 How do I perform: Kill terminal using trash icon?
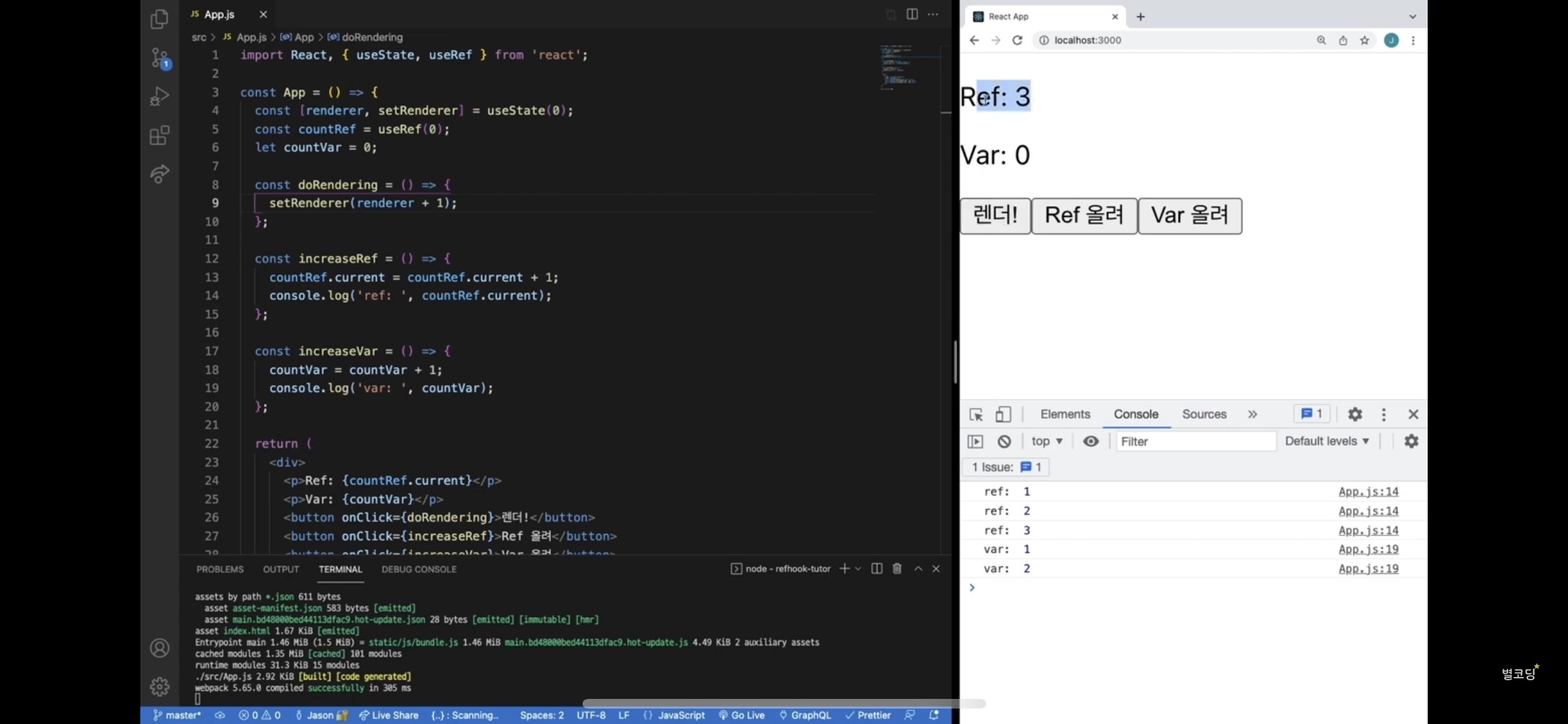897,569
